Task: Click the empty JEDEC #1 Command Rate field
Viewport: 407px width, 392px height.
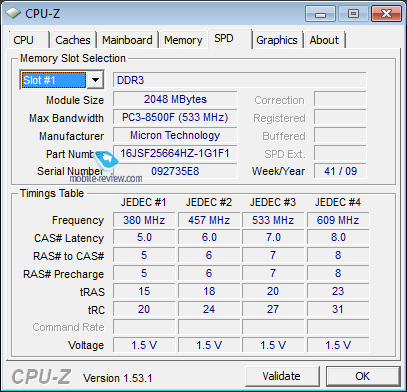Action: (144, 327)
